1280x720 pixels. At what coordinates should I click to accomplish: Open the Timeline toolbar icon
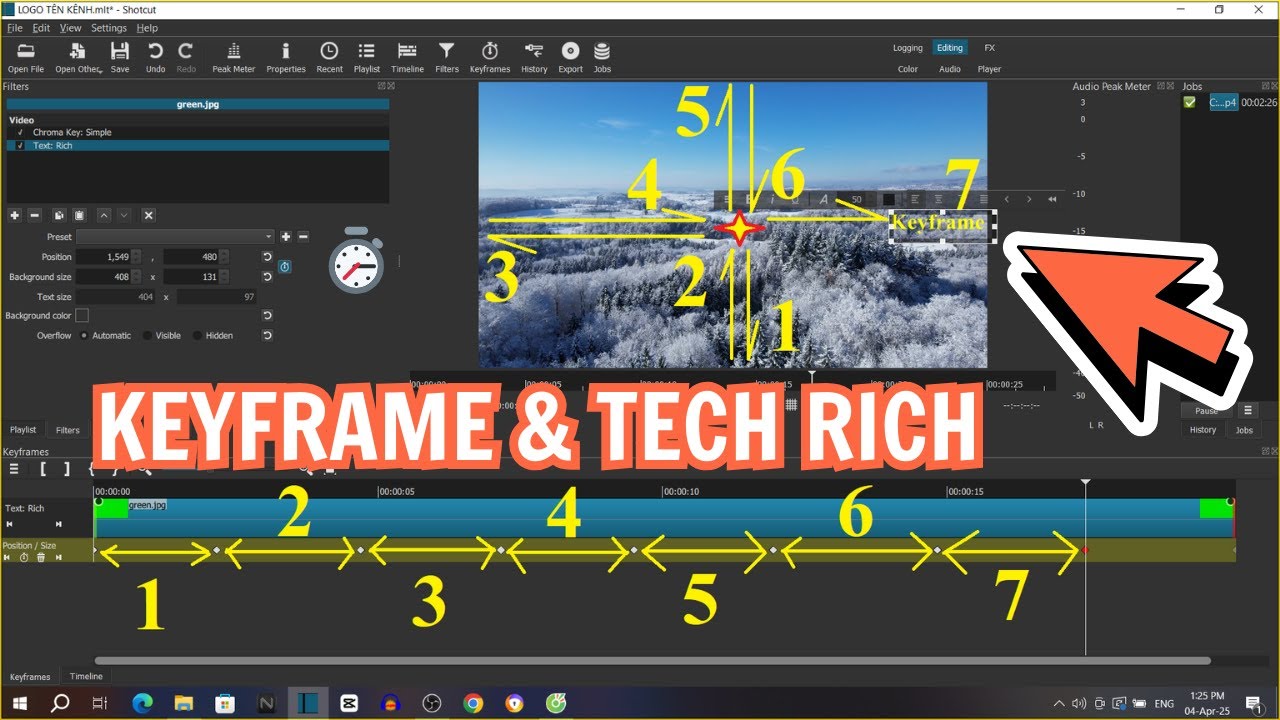(407, 51)
